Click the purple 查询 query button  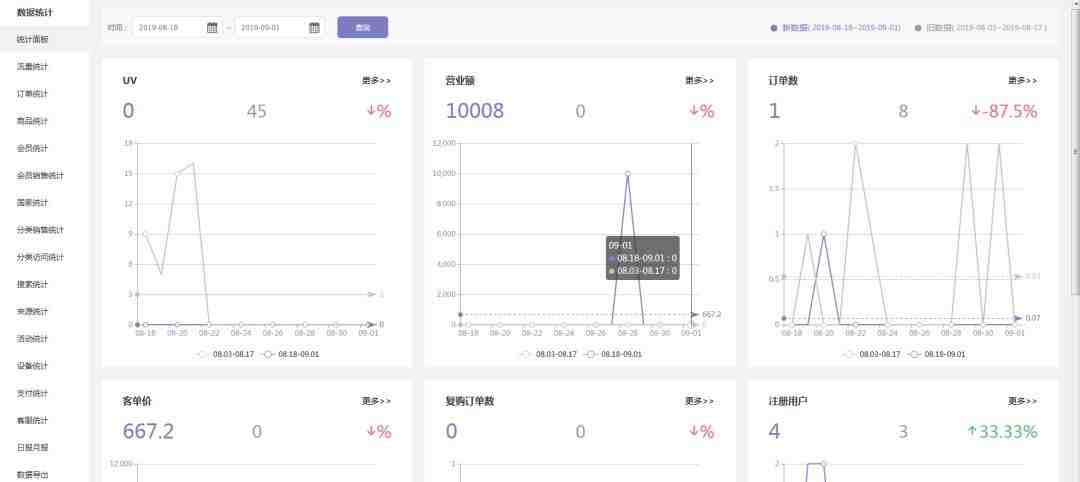click(x=362, y=28)
